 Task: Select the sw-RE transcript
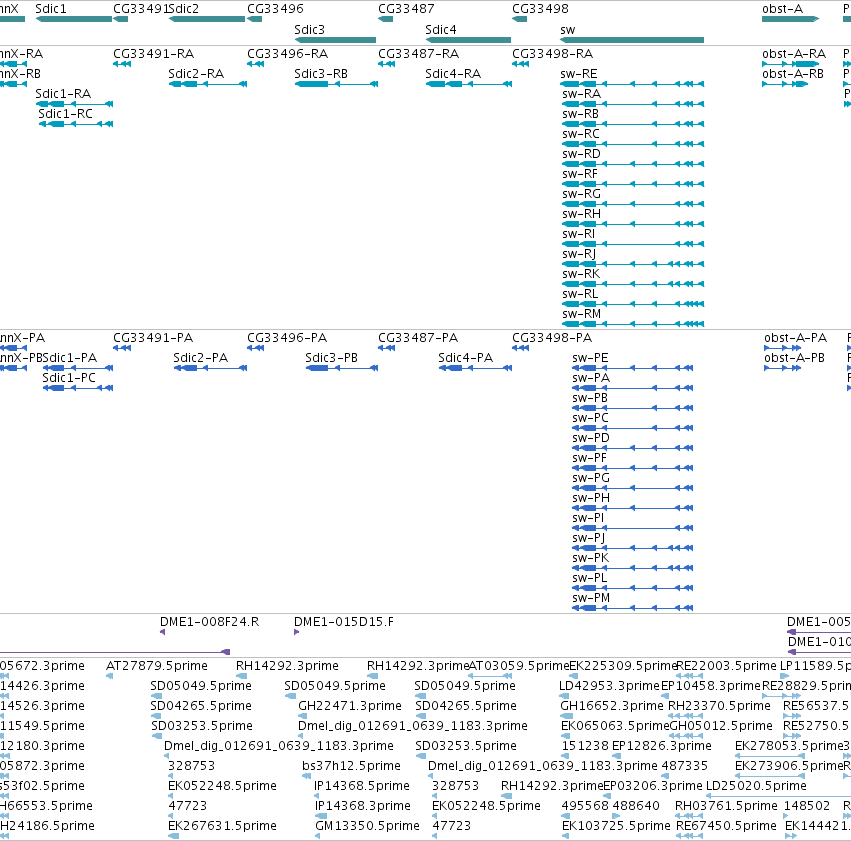pyautogui.click(x=632, y=84)
